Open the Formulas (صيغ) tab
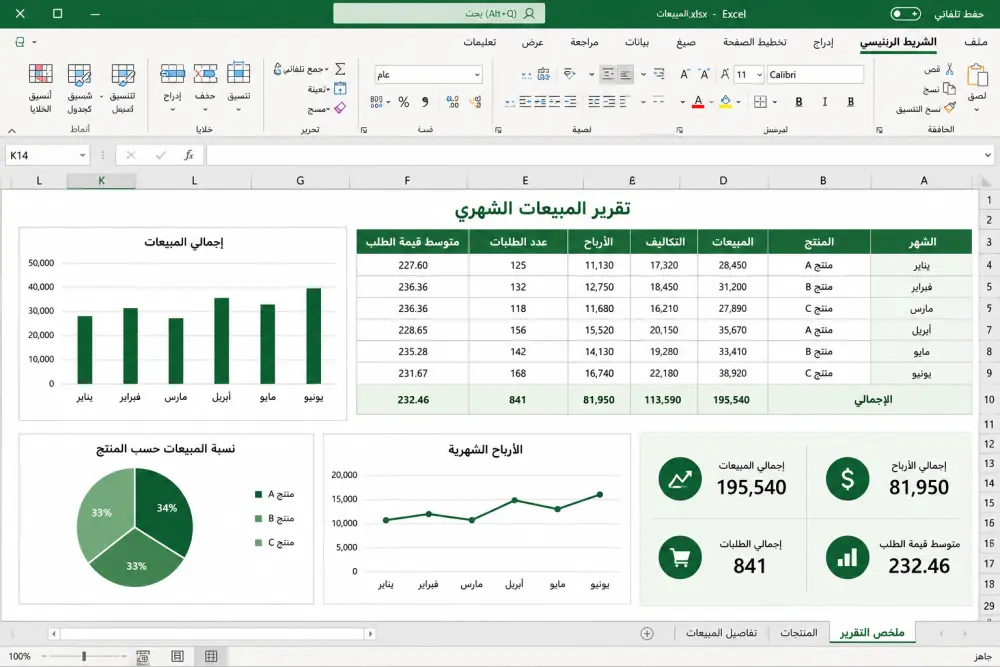The image size is (1000, 667). (x=686, y=42)
